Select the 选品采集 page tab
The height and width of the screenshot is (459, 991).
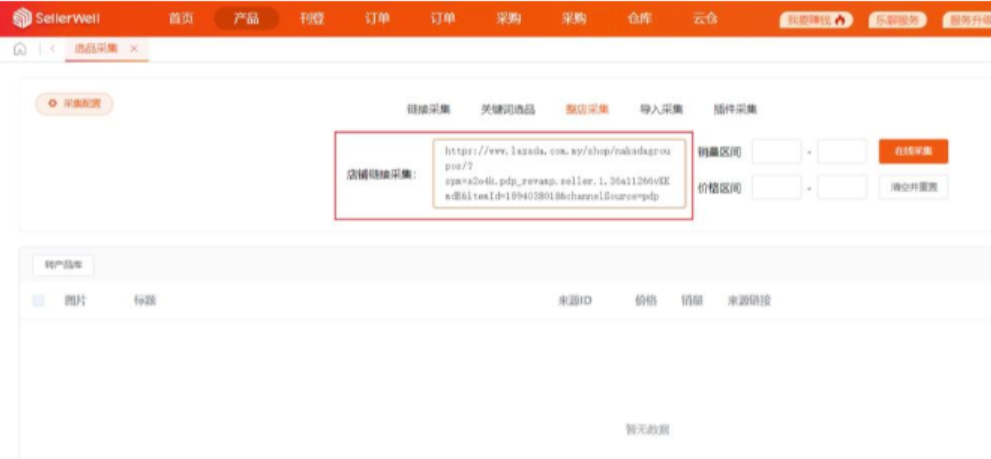tap(96, 49)
